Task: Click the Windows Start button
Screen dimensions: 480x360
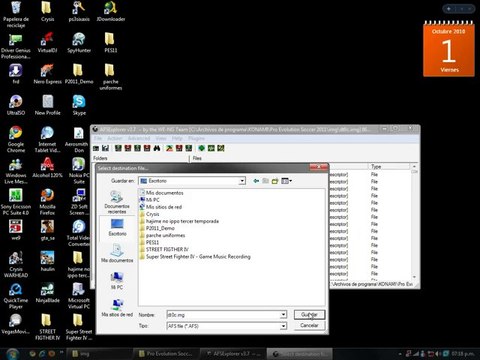Action: pyautogui.click(x=12, y=353)
